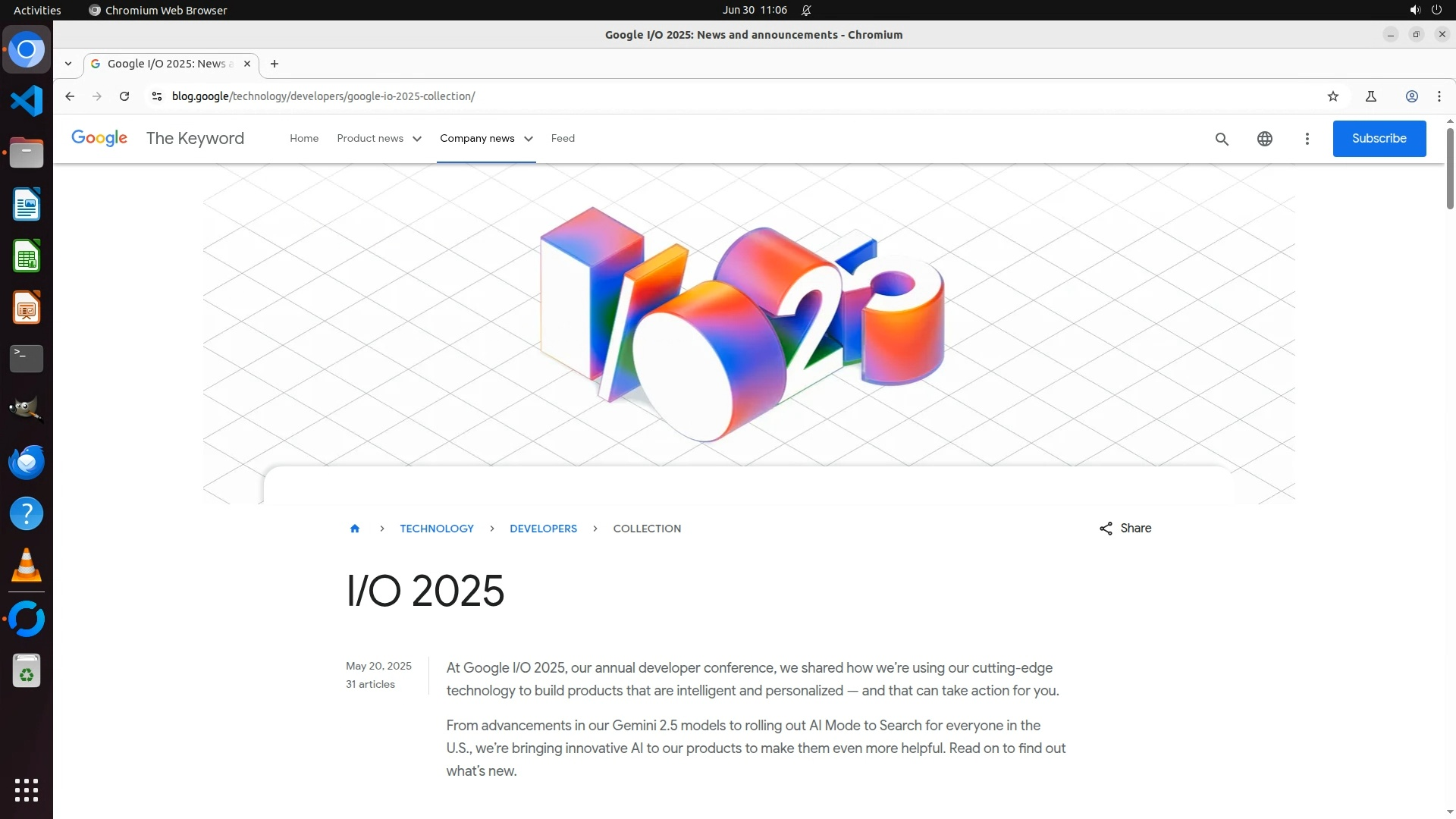The image size is (1456, 819).
Task: Click the blue Subscribe button
Action: click(1379, 139)
